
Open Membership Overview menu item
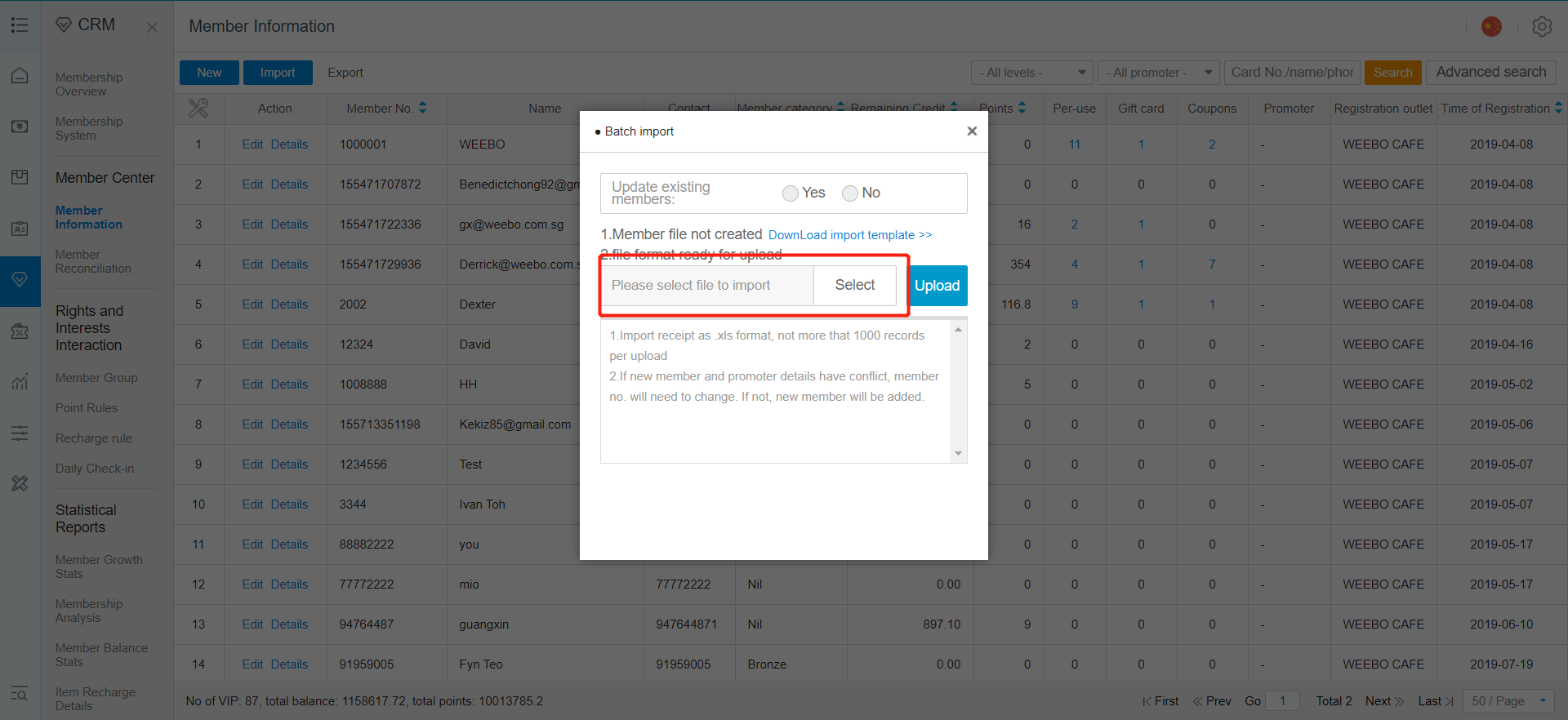pos(89,84)
